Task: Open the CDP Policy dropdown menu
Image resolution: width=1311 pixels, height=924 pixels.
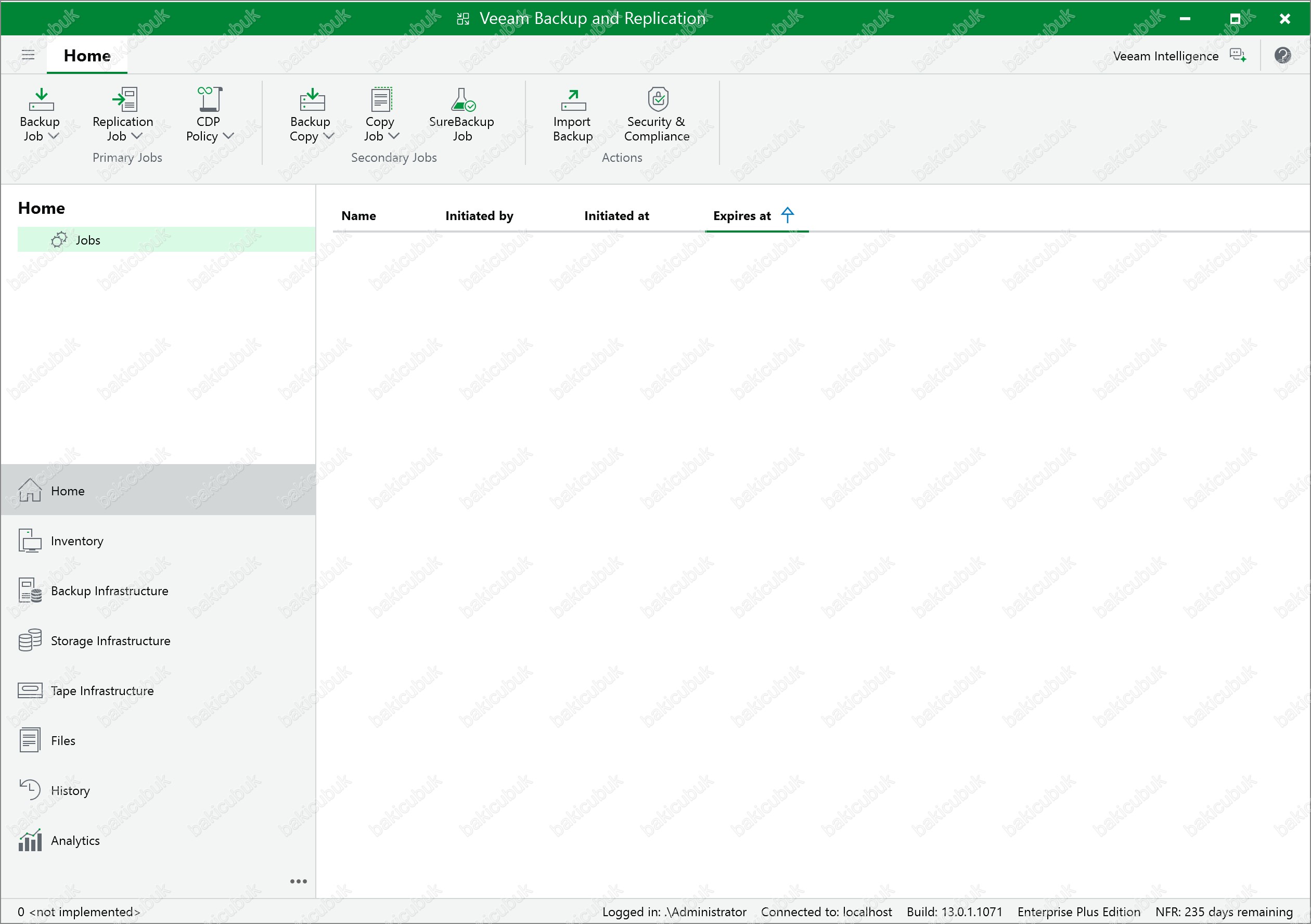Action: pyautogui.click(x=228, y=136)
